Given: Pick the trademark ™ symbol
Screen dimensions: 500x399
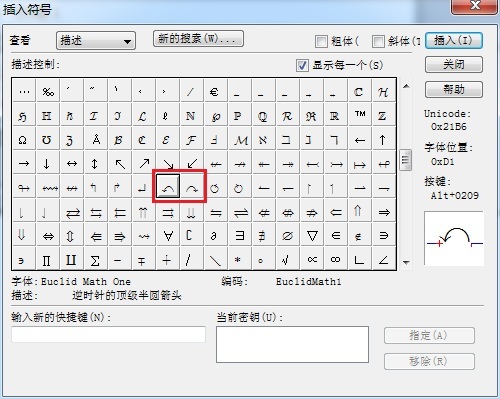Looking at the screenshot, I should [360, 115].
